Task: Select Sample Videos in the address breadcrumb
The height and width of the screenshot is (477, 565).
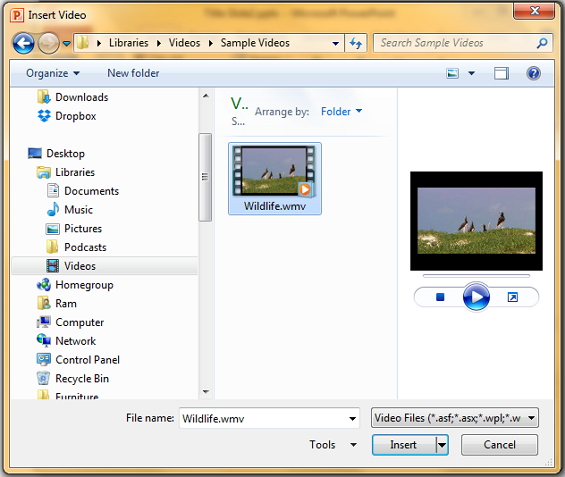Action: click(x=255, y=43)
